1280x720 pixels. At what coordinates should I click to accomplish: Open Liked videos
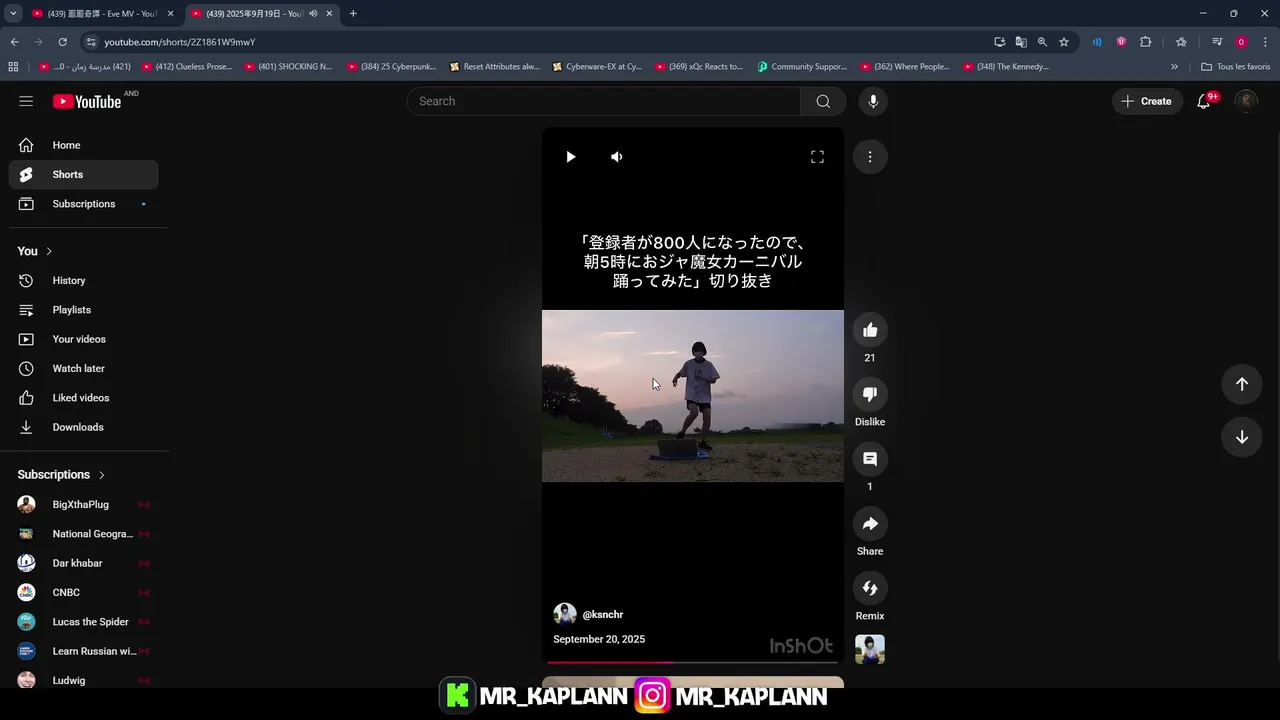point(84,398)
